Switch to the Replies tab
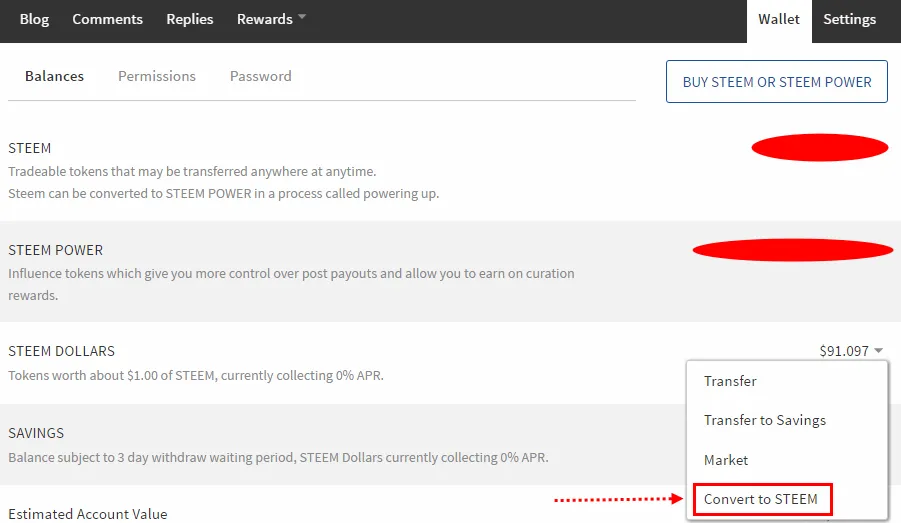Screen dimensions: 901x523 point(189,19)
